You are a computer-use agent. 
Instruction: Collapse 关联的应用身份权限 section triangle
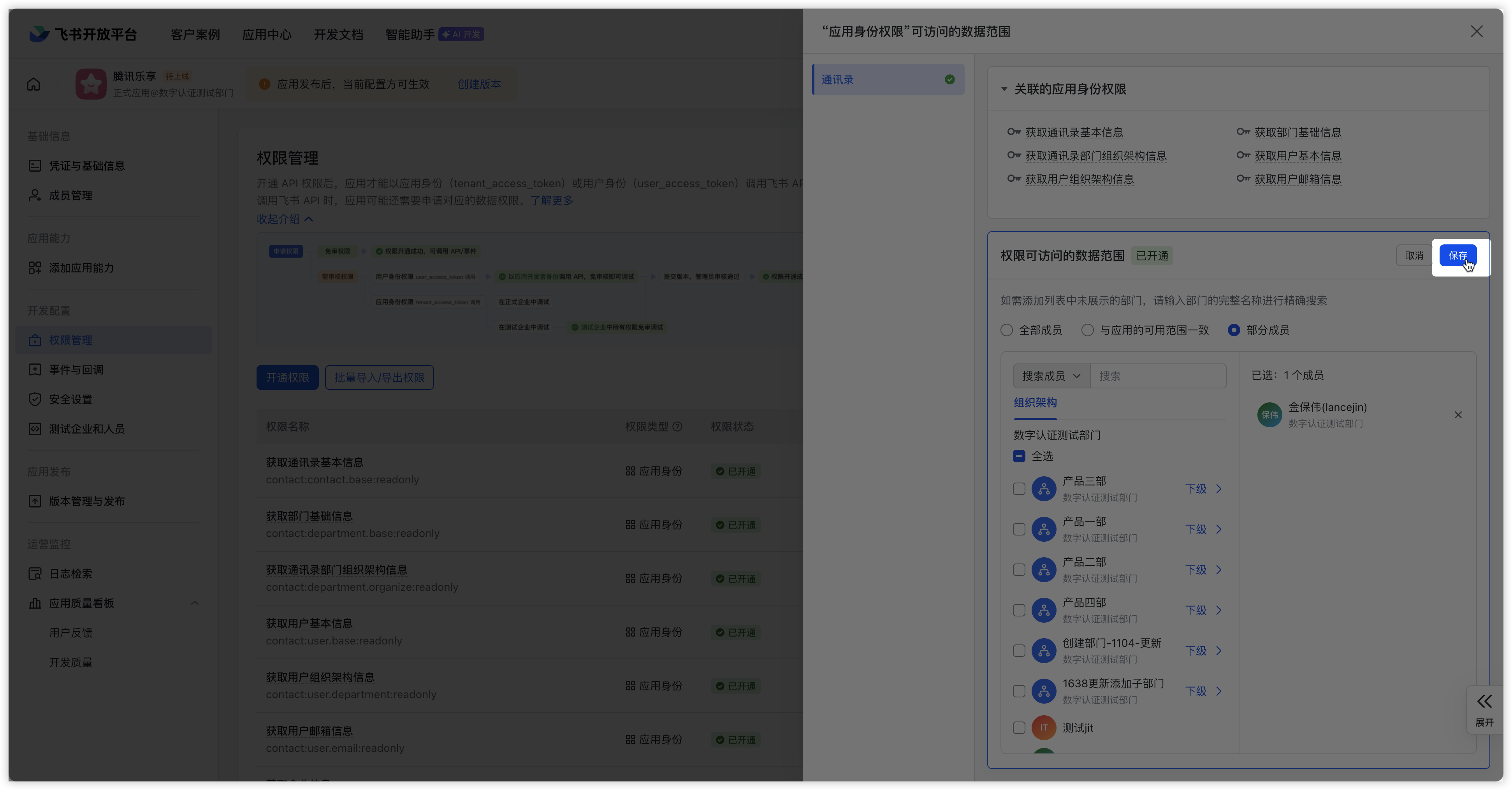pyautogui.click(x=1004, y=89)
